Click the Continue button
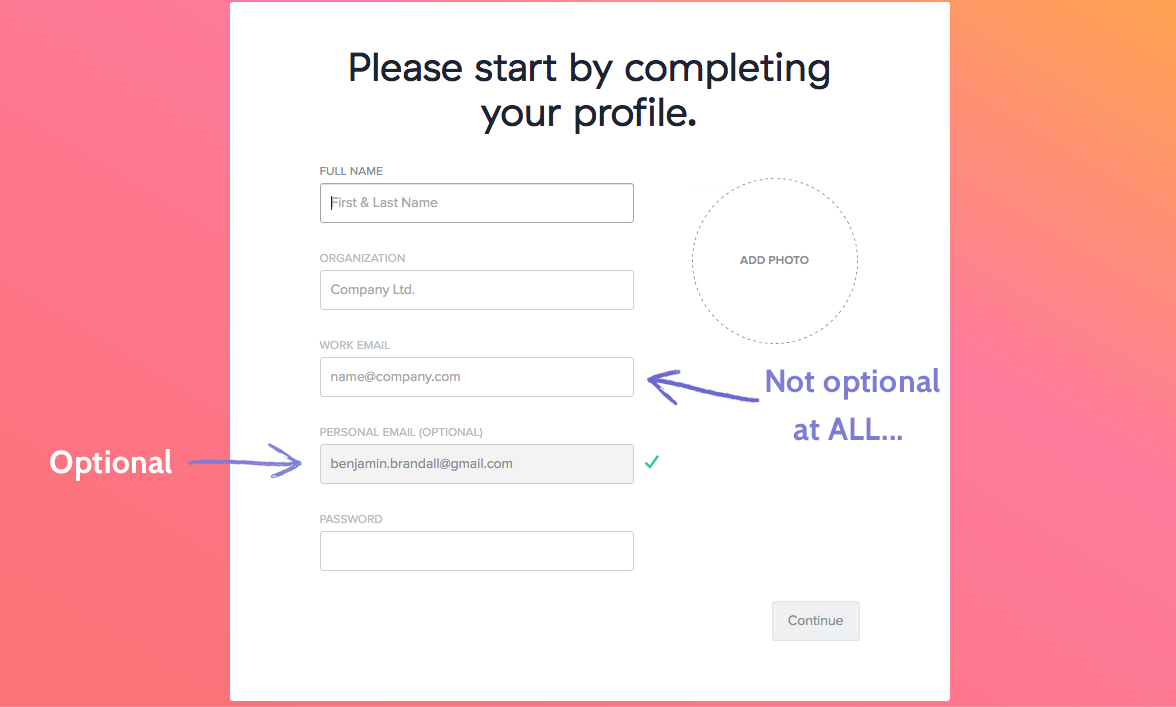The height and width of the screenshot is (707, 1176). (816, 621)
